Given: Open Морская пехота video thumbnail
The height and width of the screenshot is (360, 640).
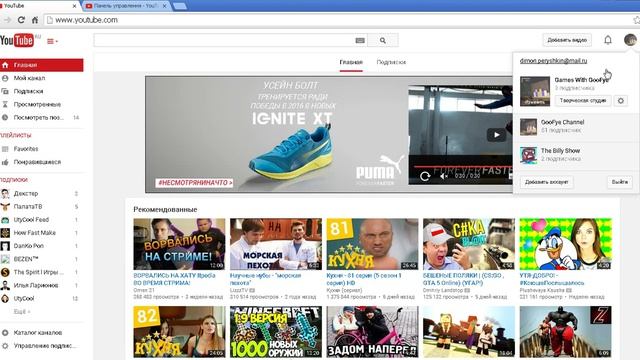Looking at the screenshot, I should [x=276, y=244].
